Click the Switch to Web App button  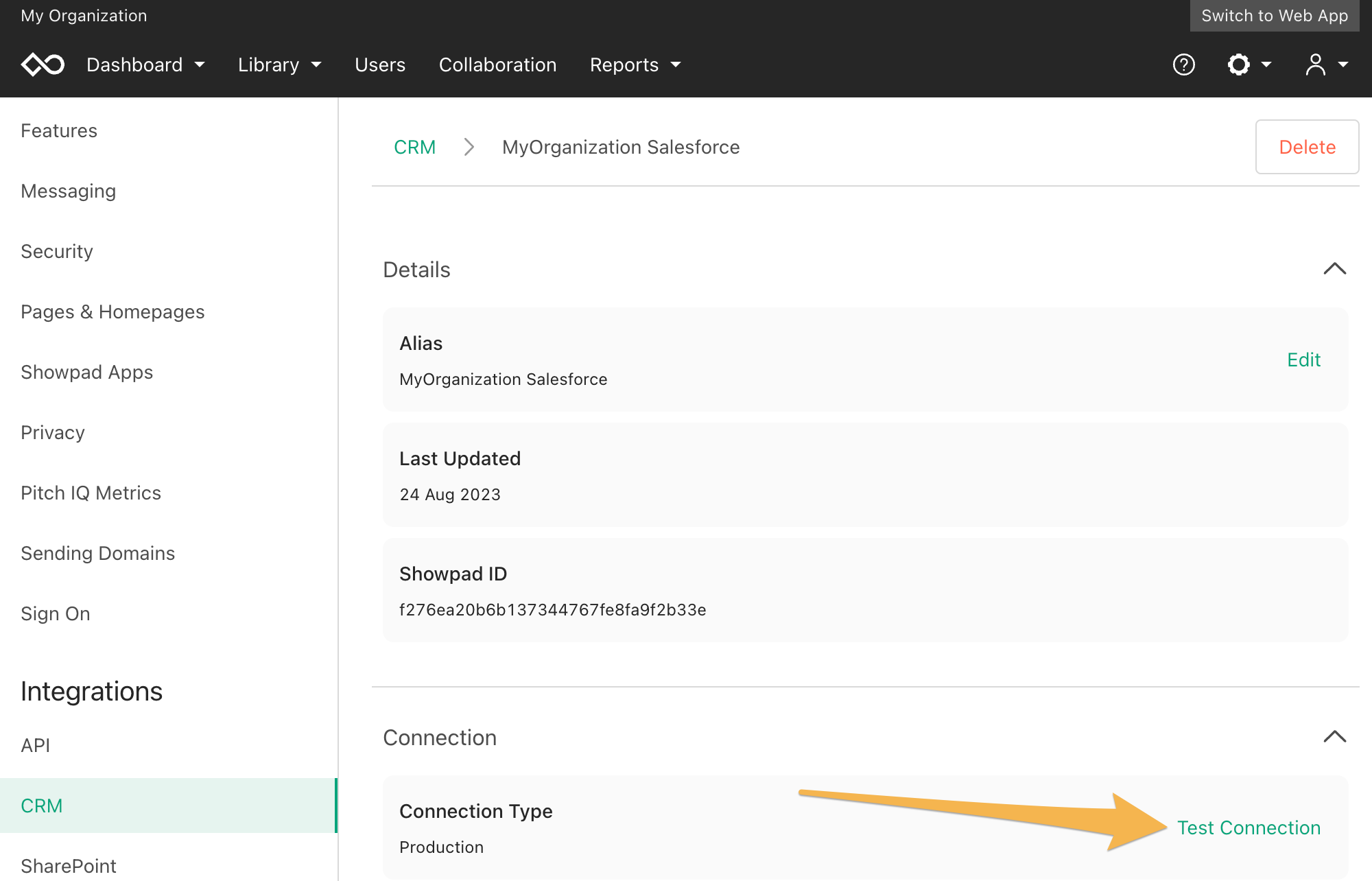1275,15
